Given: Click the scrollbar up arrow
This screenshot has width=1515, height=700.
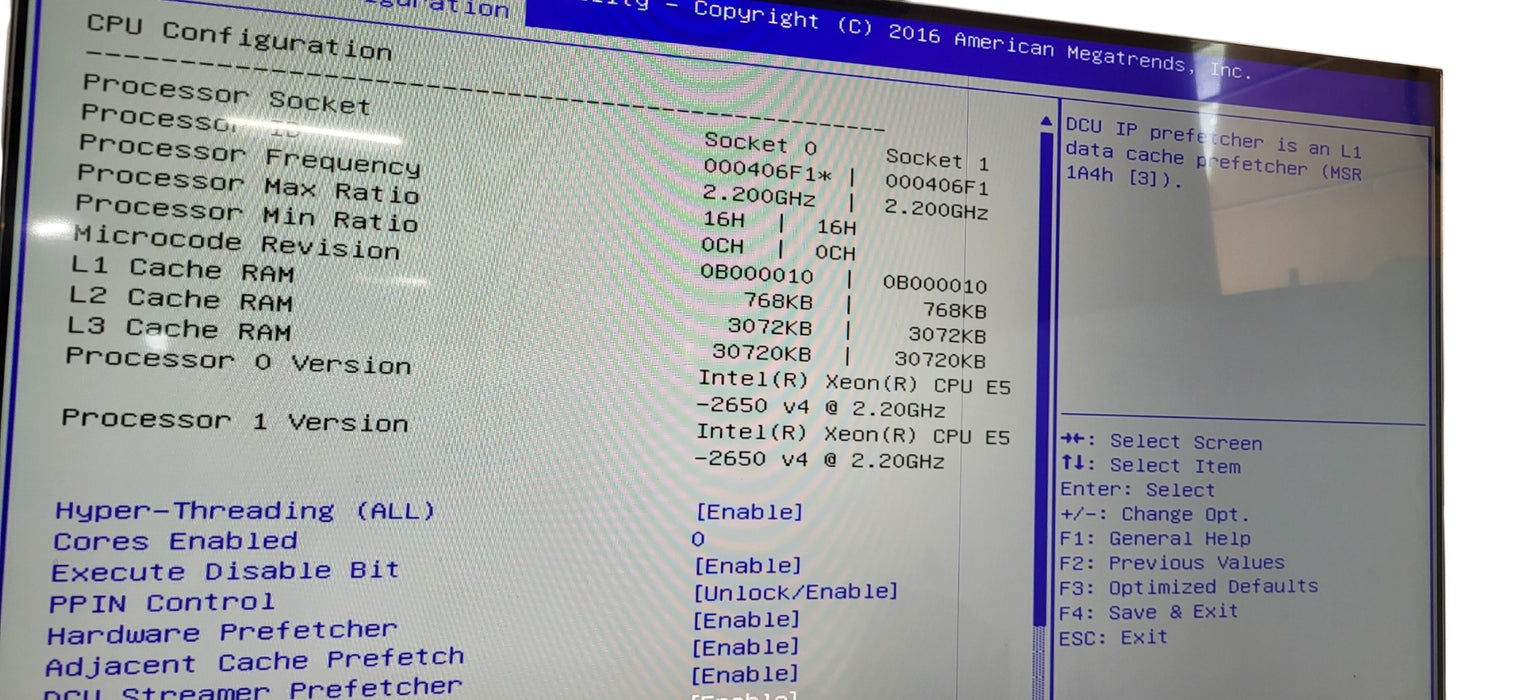Looking at the screenshot, I should tap(1046, 122).
